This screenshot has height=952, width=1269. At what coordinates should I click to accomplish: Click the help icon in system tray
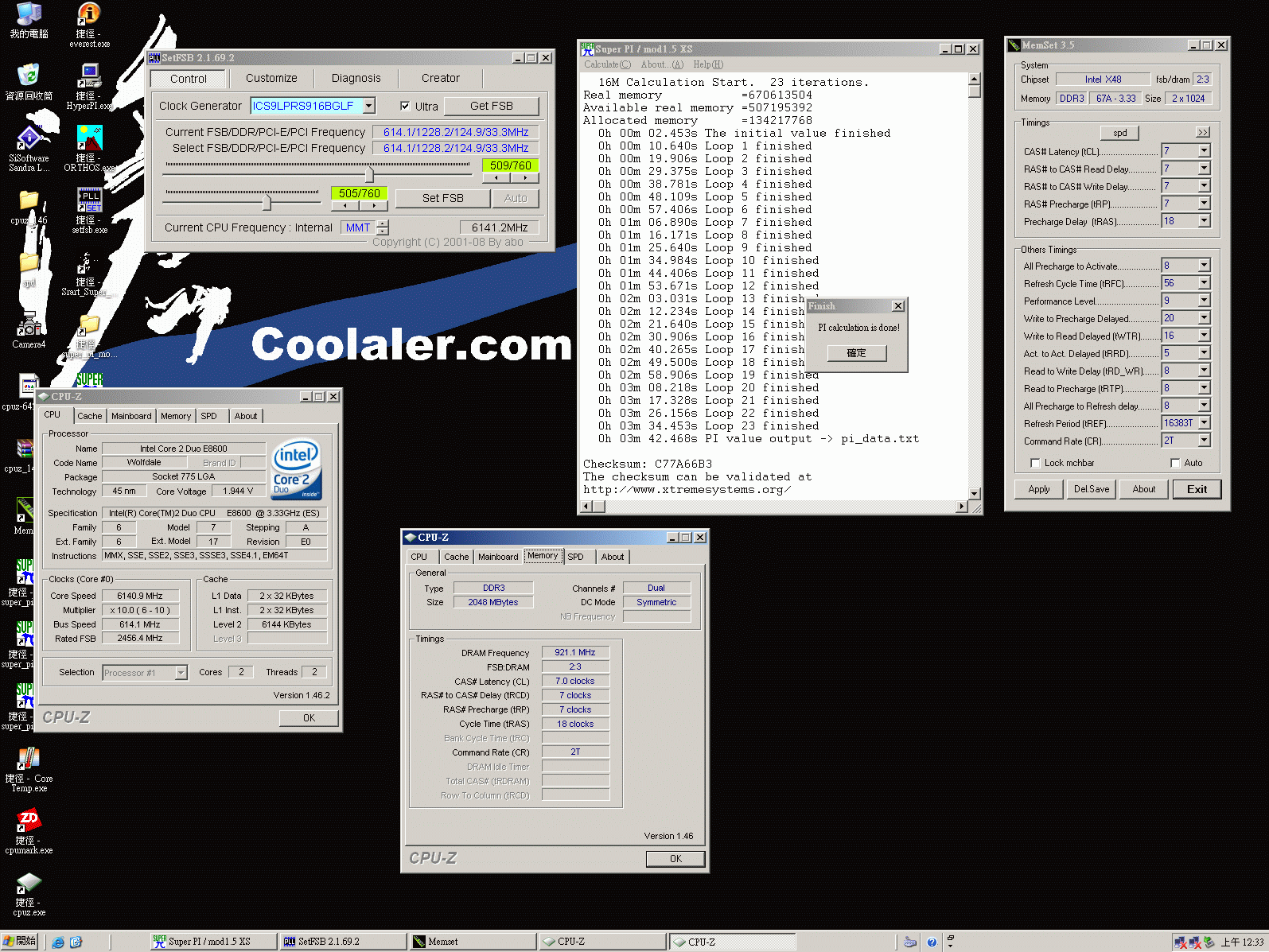click(932, 942)
